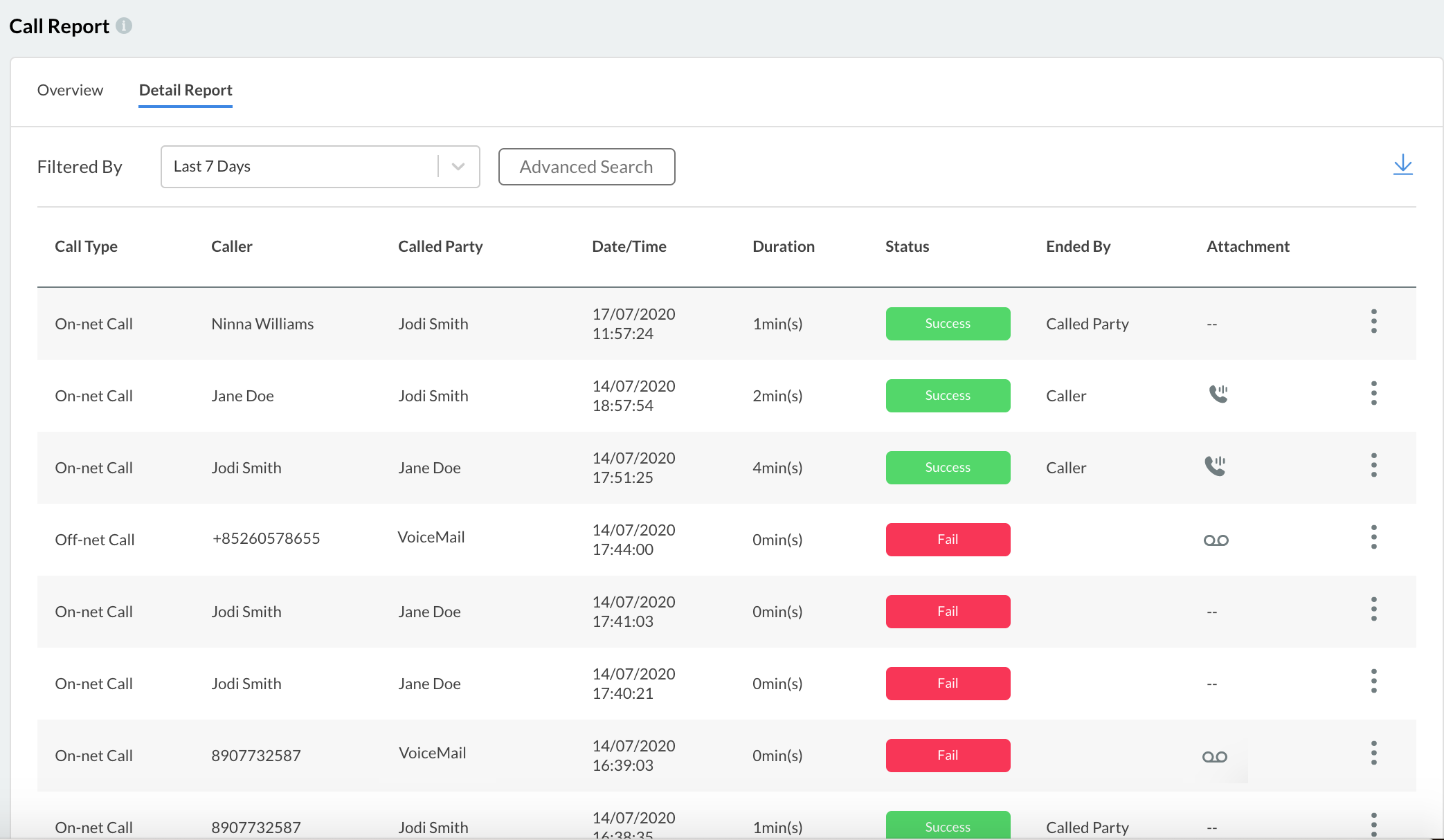Click the Fail status of the Off-net Call
The width and height of the screenshot is (1444, 840).
pos(948,540)
